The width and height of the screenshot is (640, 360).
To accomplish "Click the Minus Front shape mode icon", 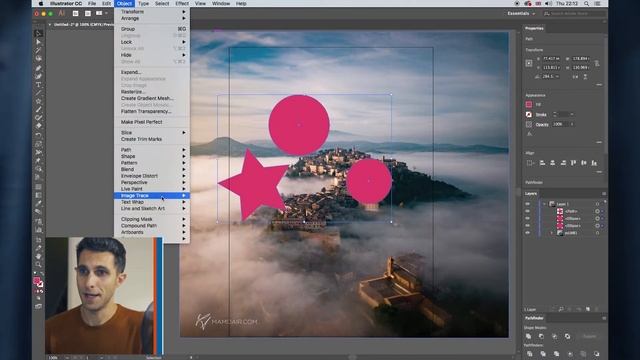I will coord(541,336).
